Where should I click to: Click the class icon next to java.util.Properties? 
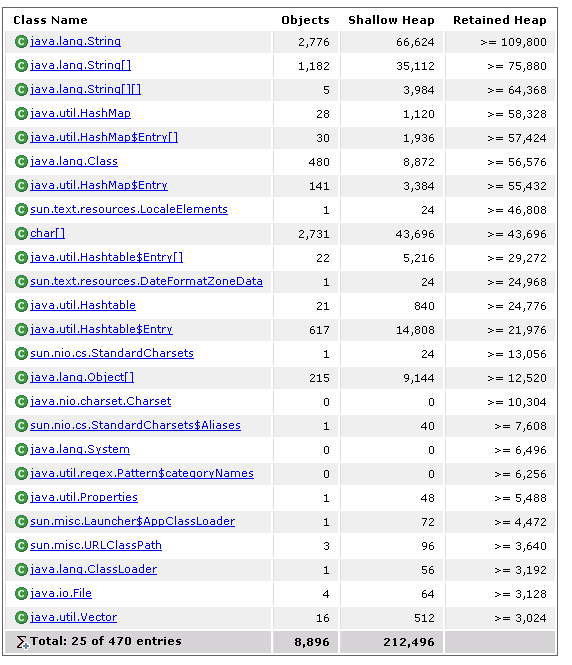coord(21,497)
